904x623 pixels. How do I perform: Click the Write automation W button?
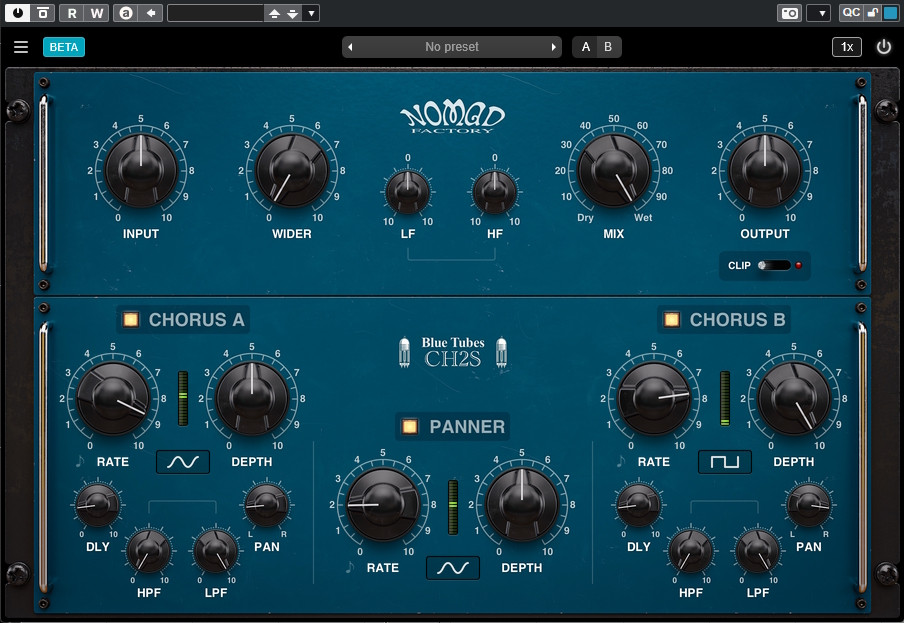tap(96, 13)
